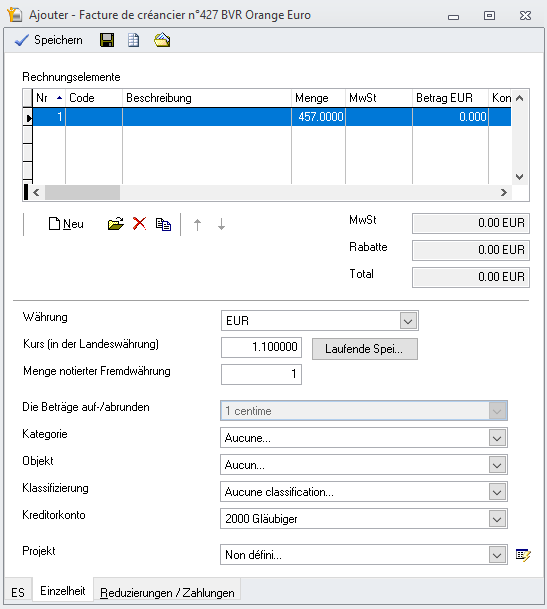This screenshot has width=547, height=609.
Task: Sort the table by the Nr column header
Action: coord(49,98)
